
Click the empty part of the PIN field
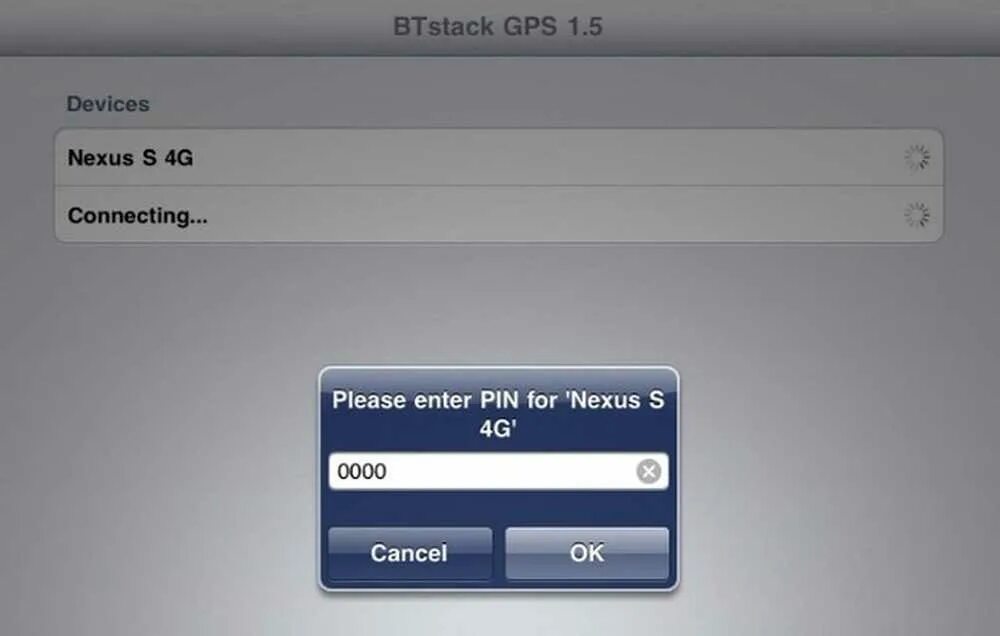click(x=510, y=471)
